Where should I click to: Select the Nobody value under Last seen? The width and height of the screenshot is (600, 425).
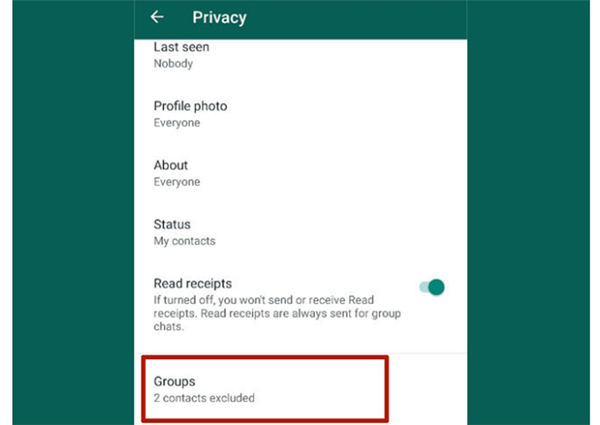(173, 64)
